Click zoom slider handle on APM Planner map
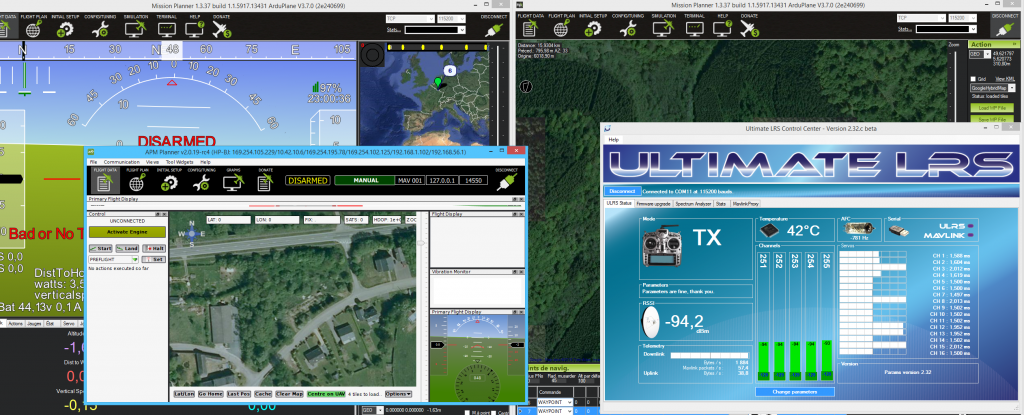Image resolution: width=1024 pixels, height=415 pixels. pyautogui.click(x=421, y=243)
